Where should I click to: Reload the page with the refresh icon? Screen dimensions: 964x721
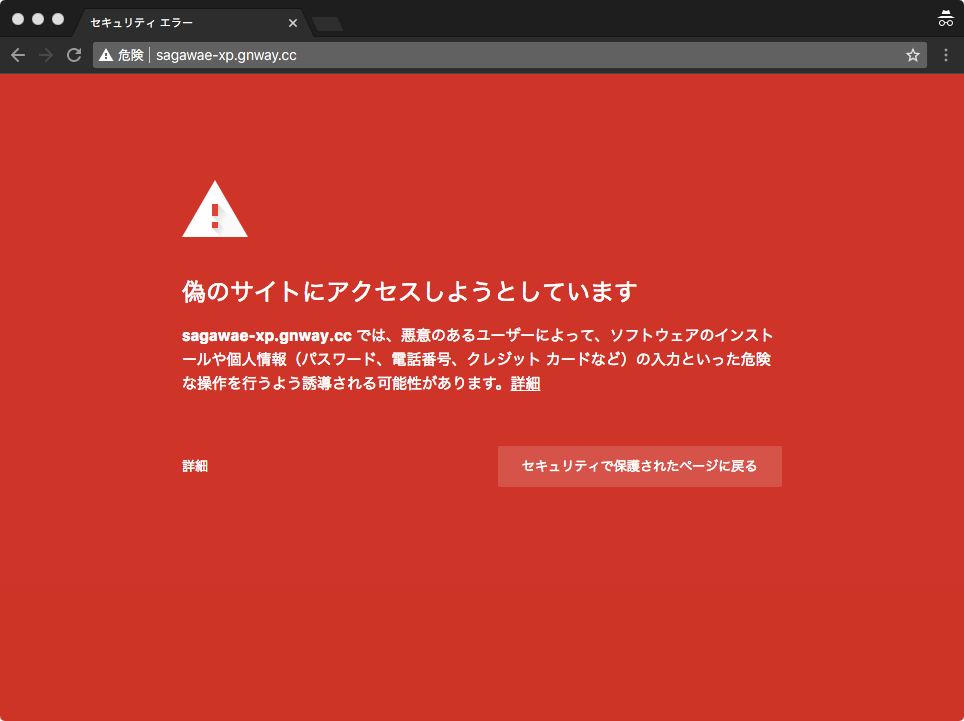point(74,55)
